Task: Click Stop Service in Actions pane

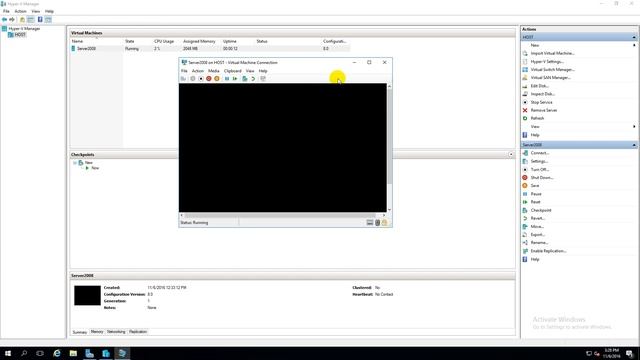Action: 541,102
